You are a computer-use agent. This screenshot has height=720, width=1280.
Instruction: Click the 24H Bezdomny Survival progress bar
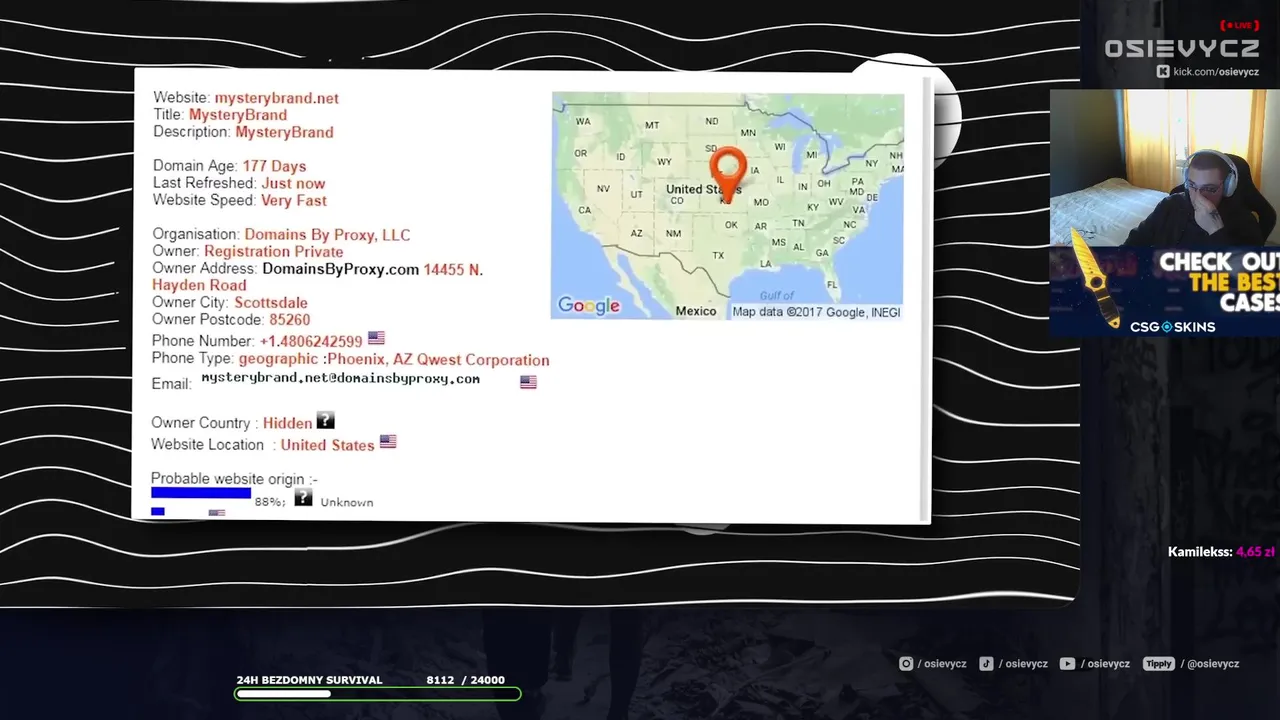point(378,693)
